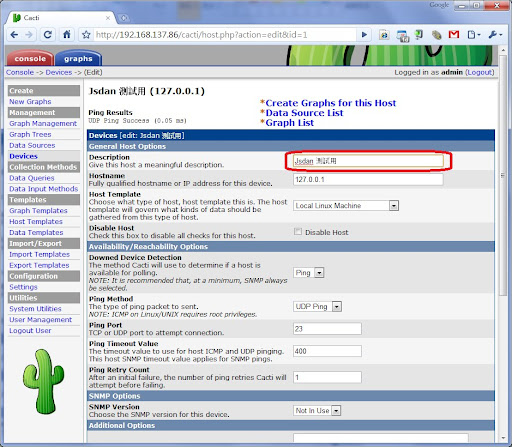Image resolution: width=512 pixels, height=447 pixels.
Task: Open Import Templates in sidebar
Action: 40,254
